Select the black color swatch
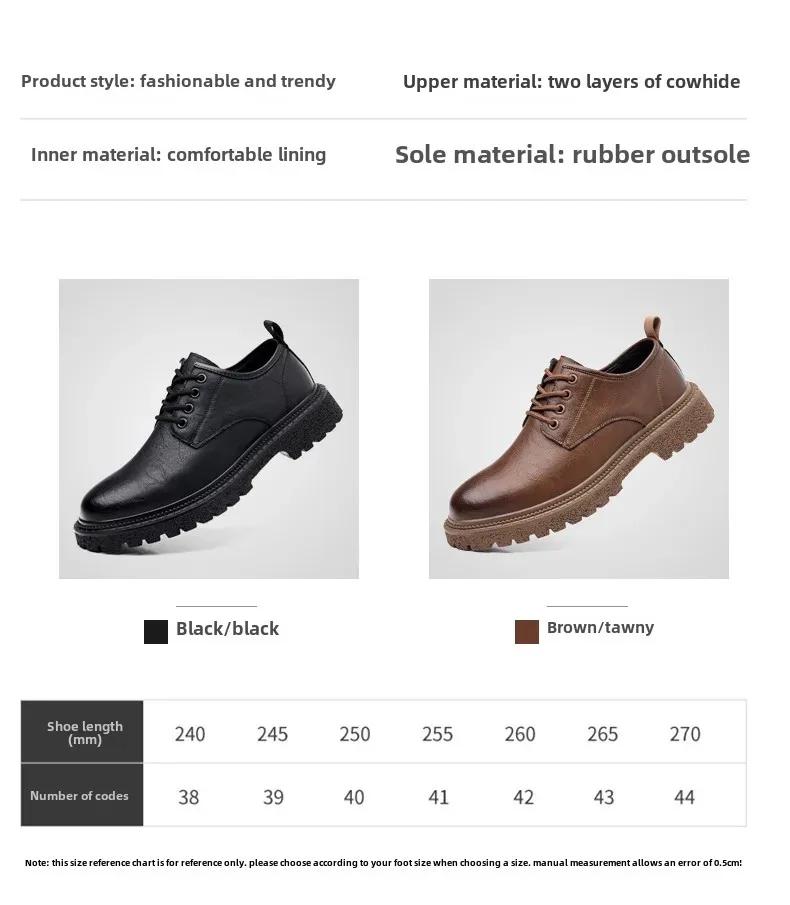 tap(156, 632)
